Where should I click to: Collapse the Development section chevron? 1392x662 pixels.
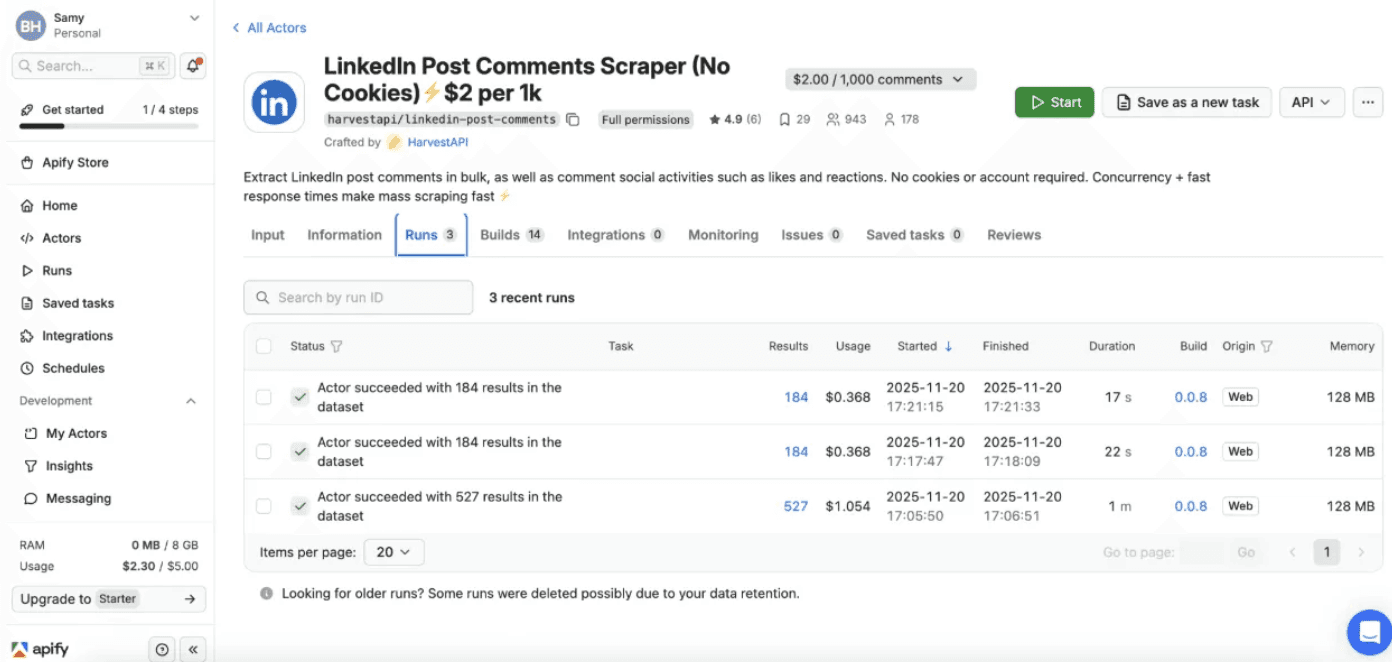[x=191, y=401]
